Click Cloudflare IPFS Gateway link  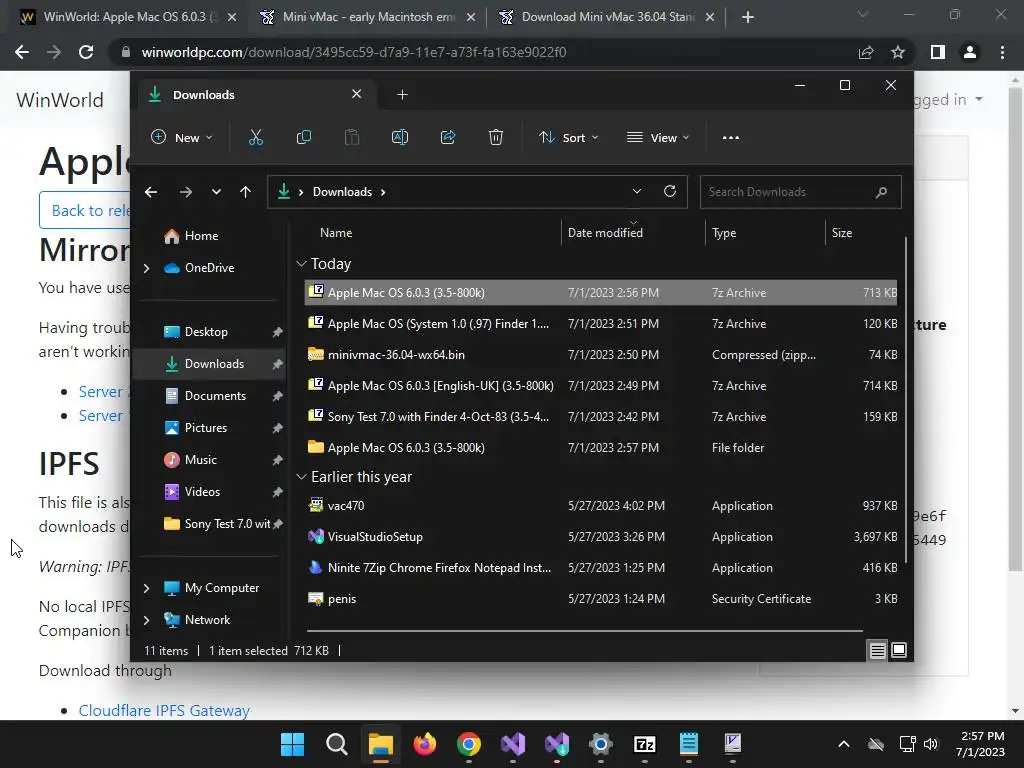coord(164,711)
